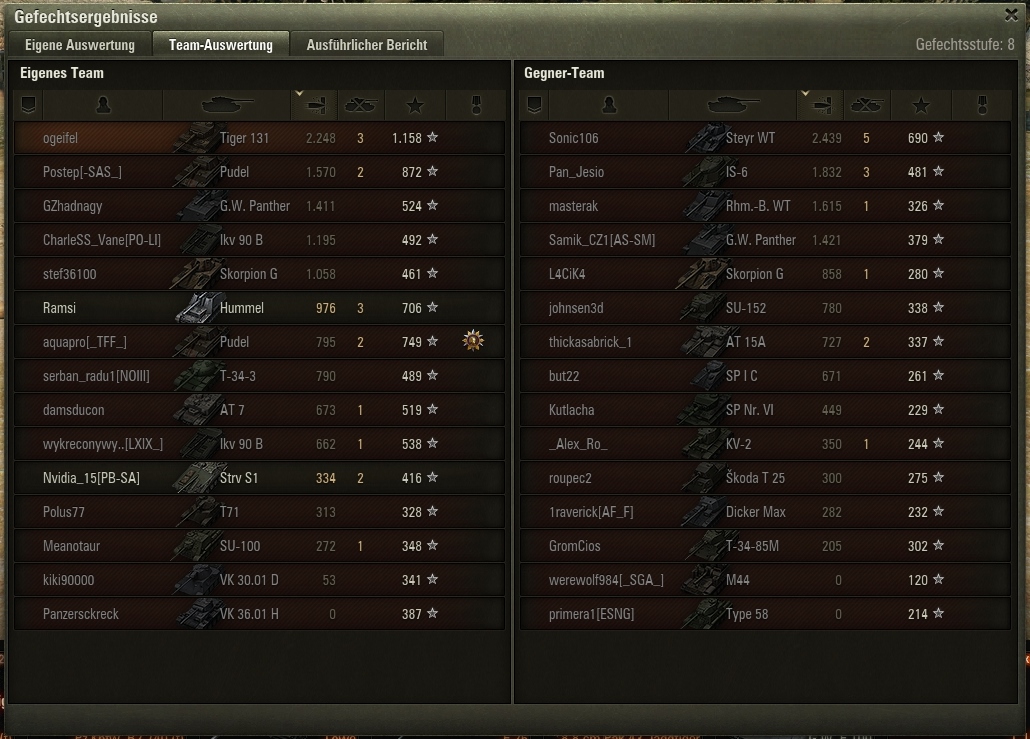The width and height of the screenshot is (1030, 739).
Task: Sort enemy team by player name icon
Action: (x=609, y=105)
